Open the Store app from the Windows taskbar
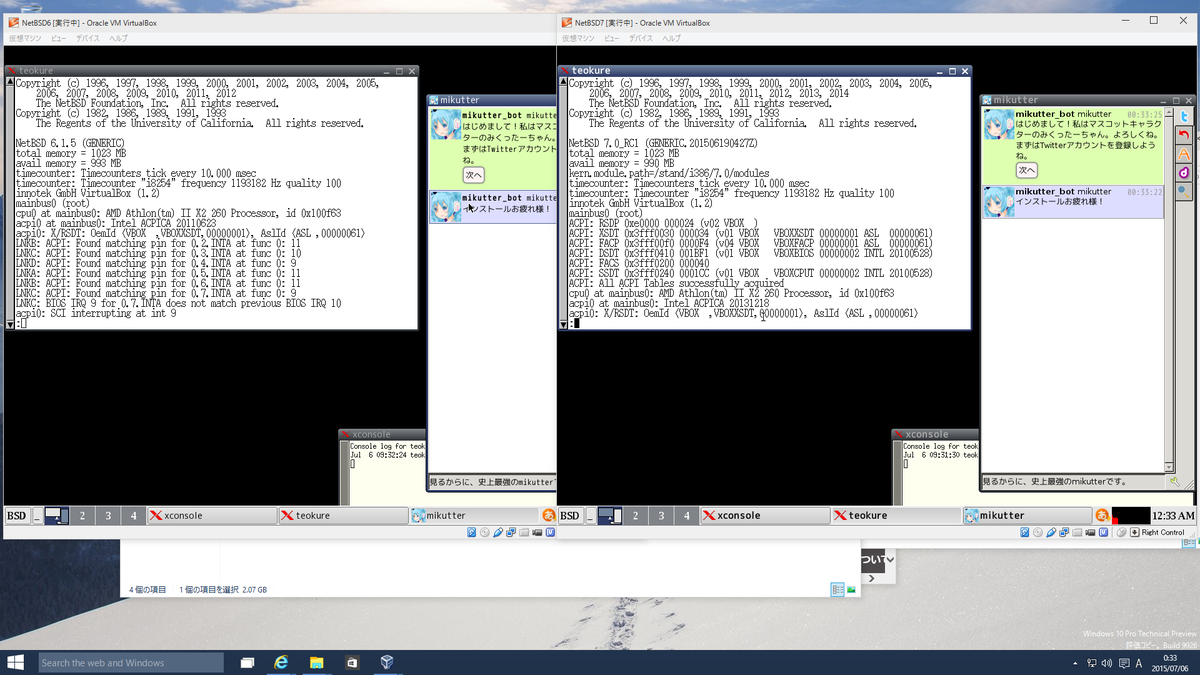Screen dimensions: 1200x675 tap(351, 662)
